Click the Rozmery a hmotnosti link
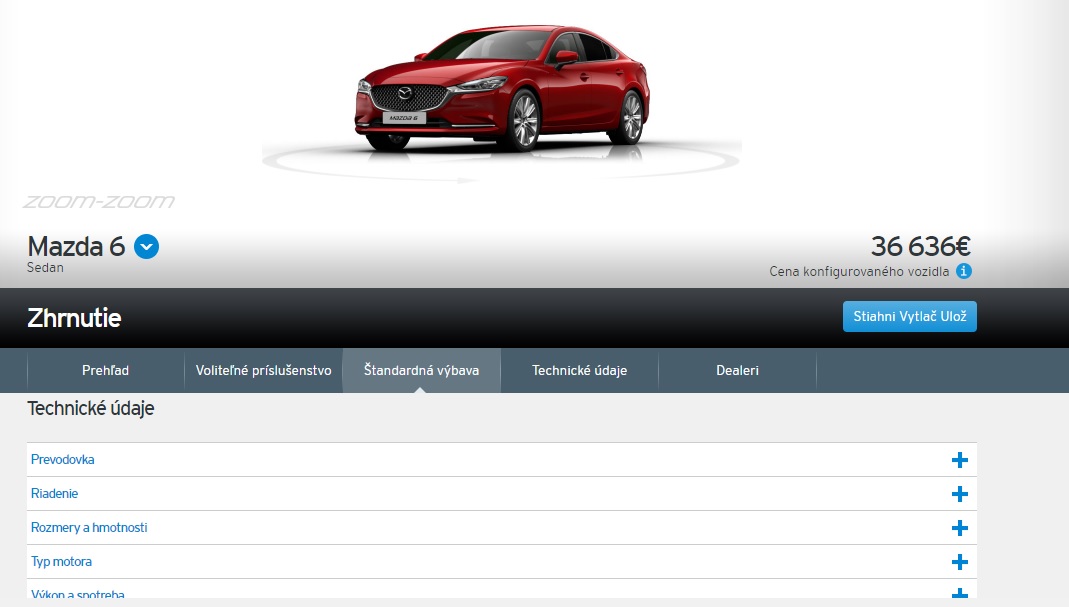The width and height of the screenshot is (1069, 607). pos(89,528)
